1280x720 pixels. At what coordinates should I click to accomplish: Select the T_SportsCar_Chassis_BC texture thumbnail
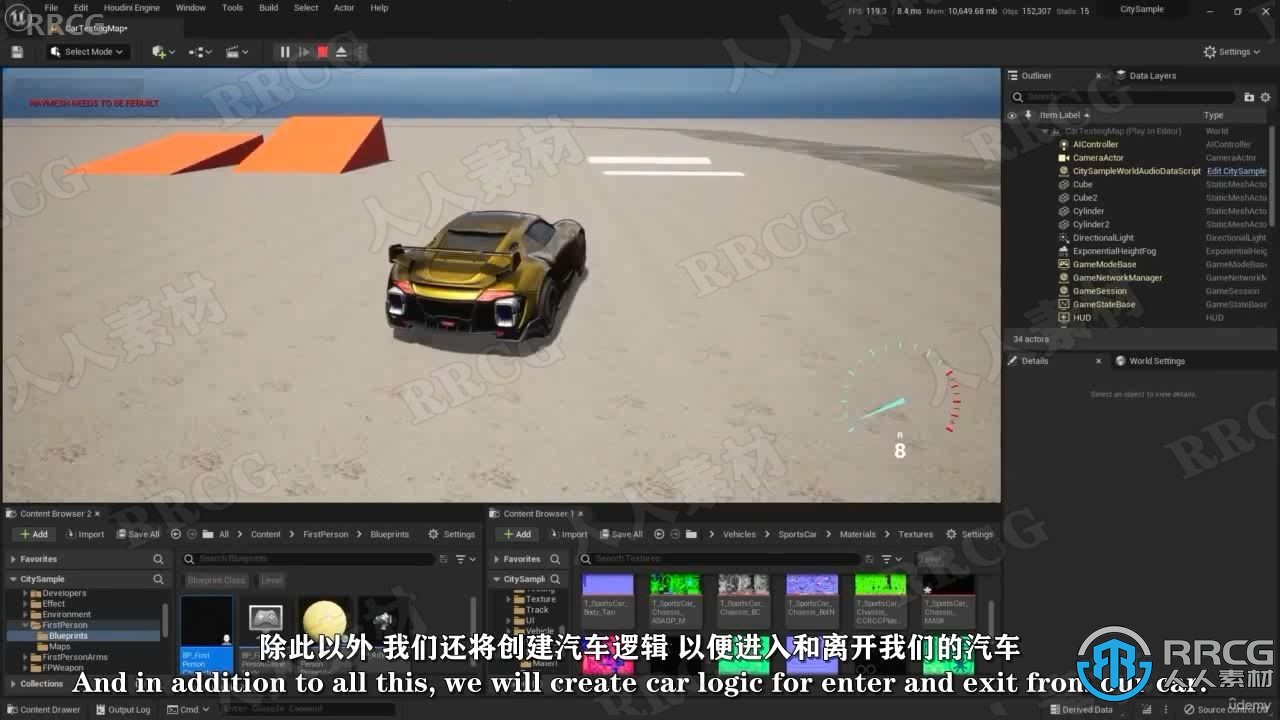pyautogui.click(x=743, y=600)
